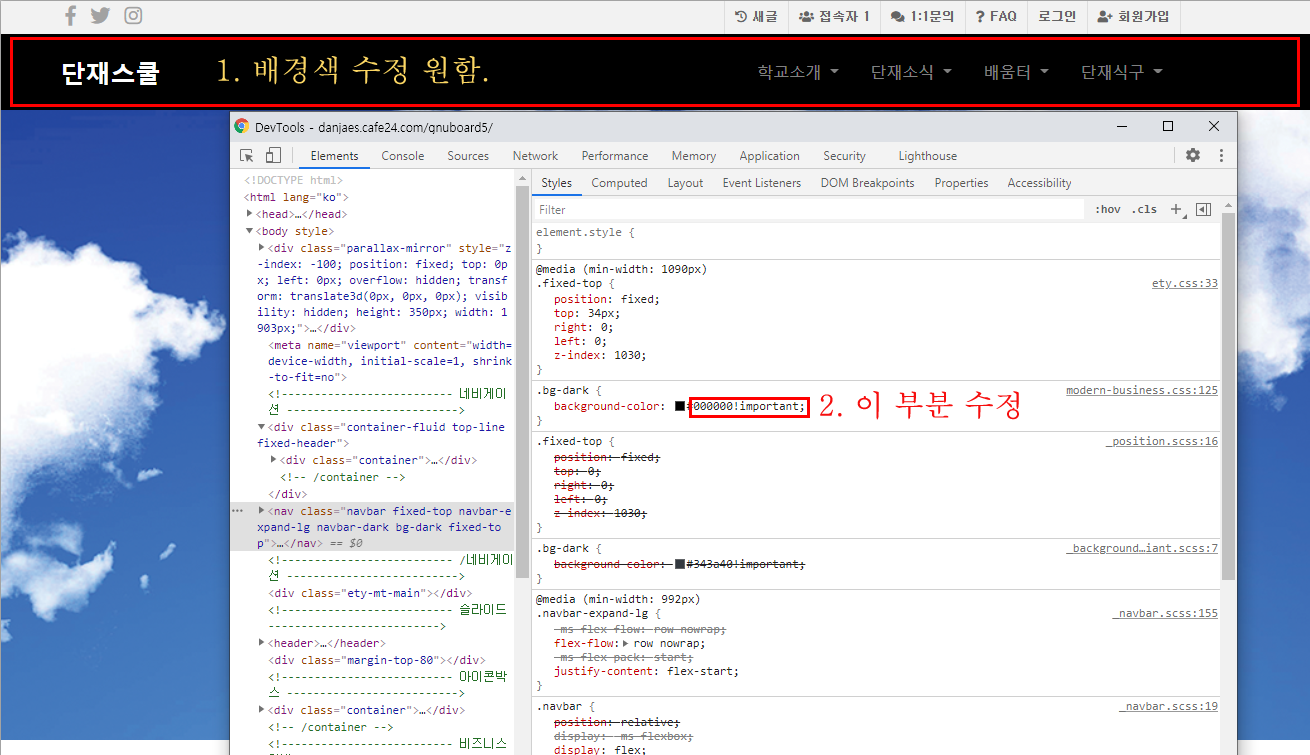The width and height of the screenshot is (1310, 755).
Task: Open the FAQ button
Action: click(996, 16)
